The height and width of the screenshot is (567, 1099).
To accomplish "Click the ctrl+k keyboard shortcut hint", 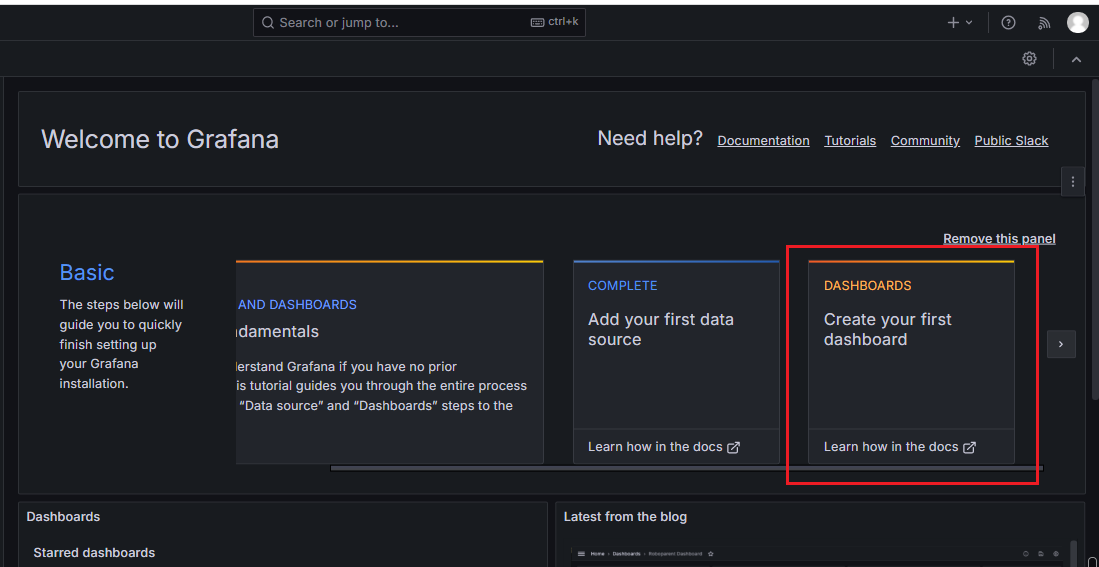I will pos(554,22).
